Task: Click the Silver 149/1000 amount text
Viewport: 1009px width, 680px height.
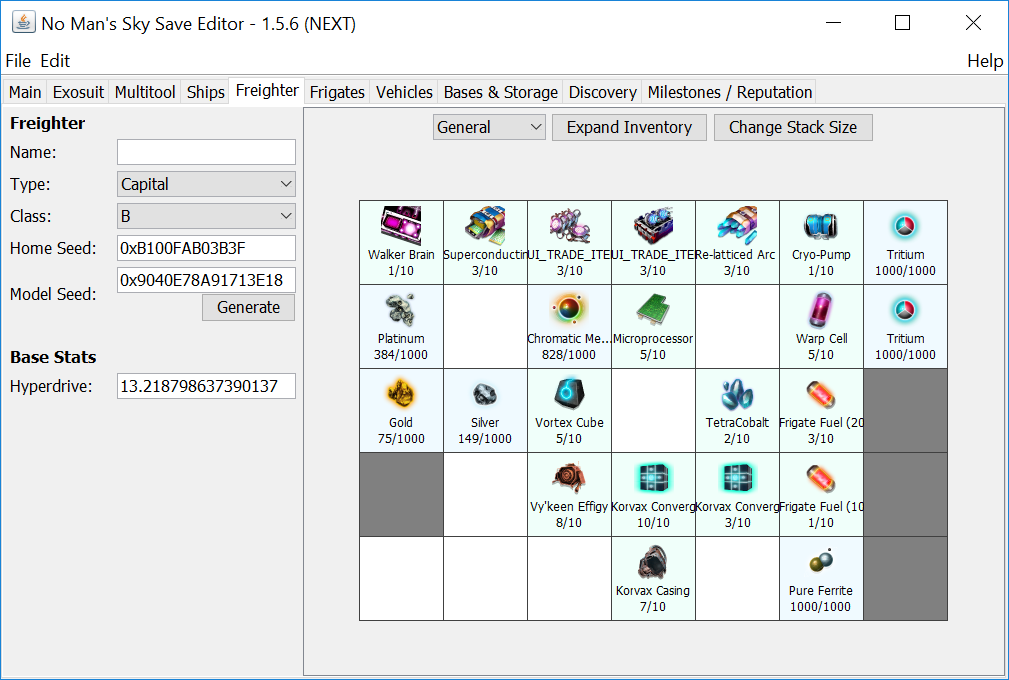Action: (485, 439)
